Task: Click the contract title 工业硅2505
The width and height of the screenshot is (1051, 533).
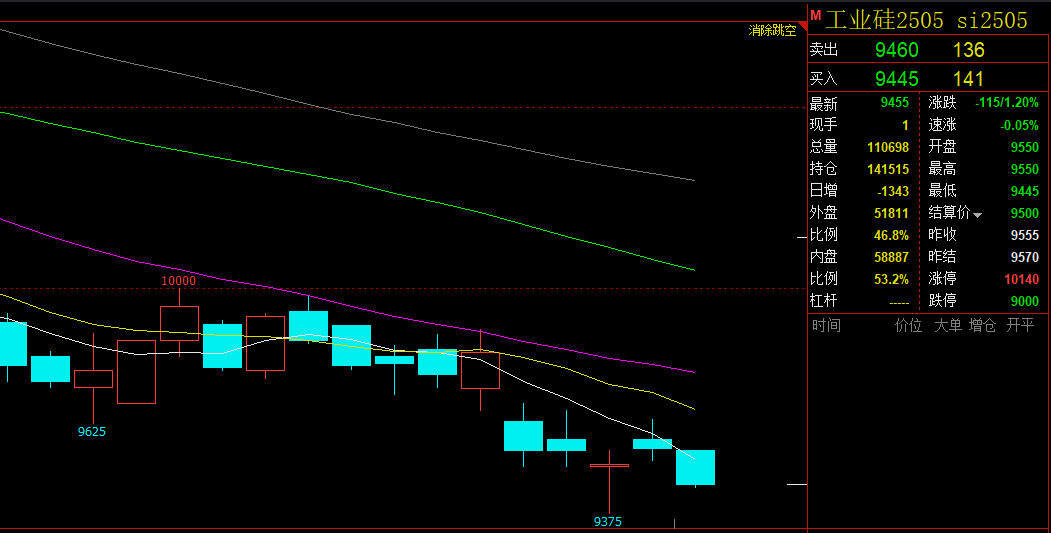Action: point(884,20)
